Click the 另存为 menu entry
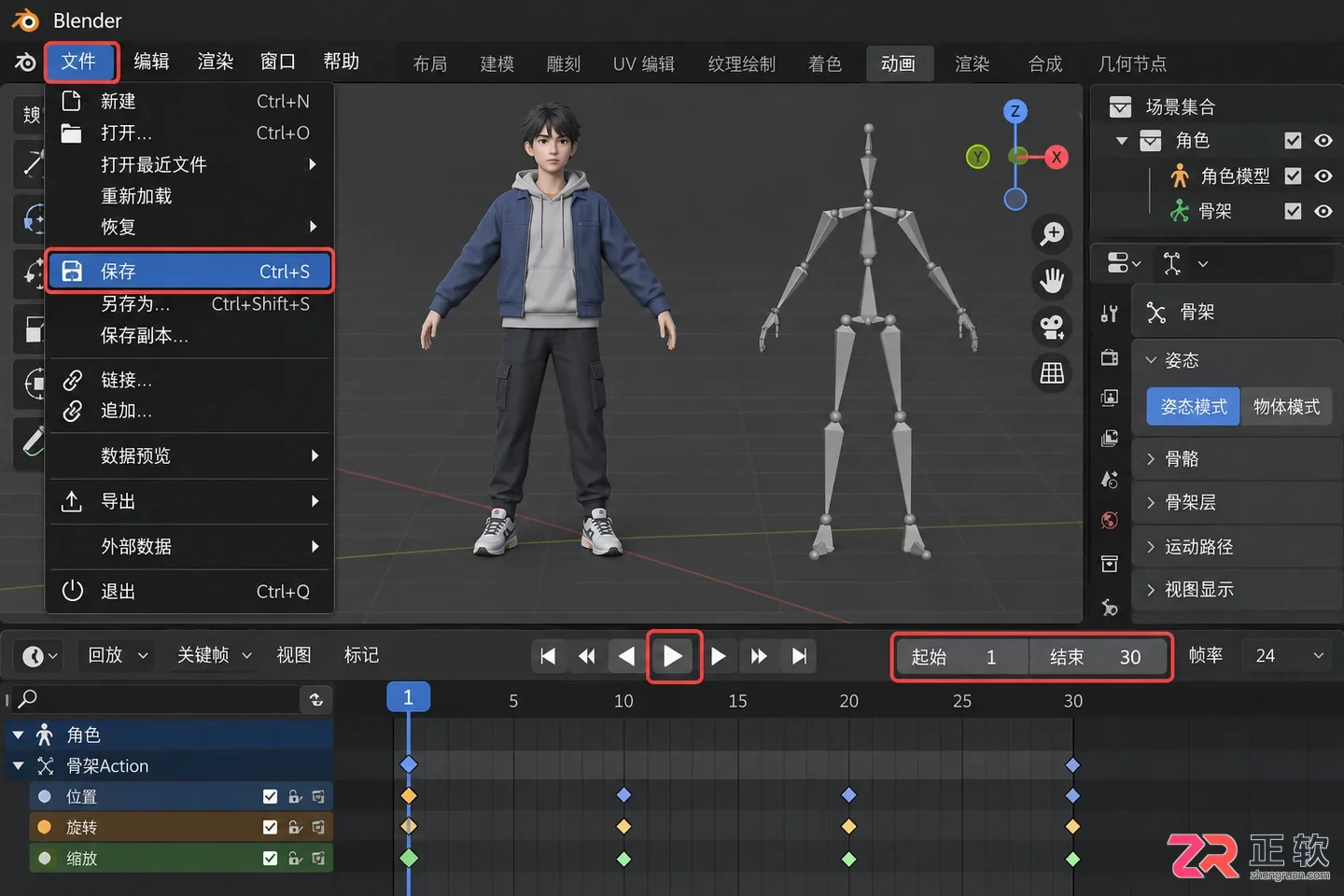 (x=189, y=303)
